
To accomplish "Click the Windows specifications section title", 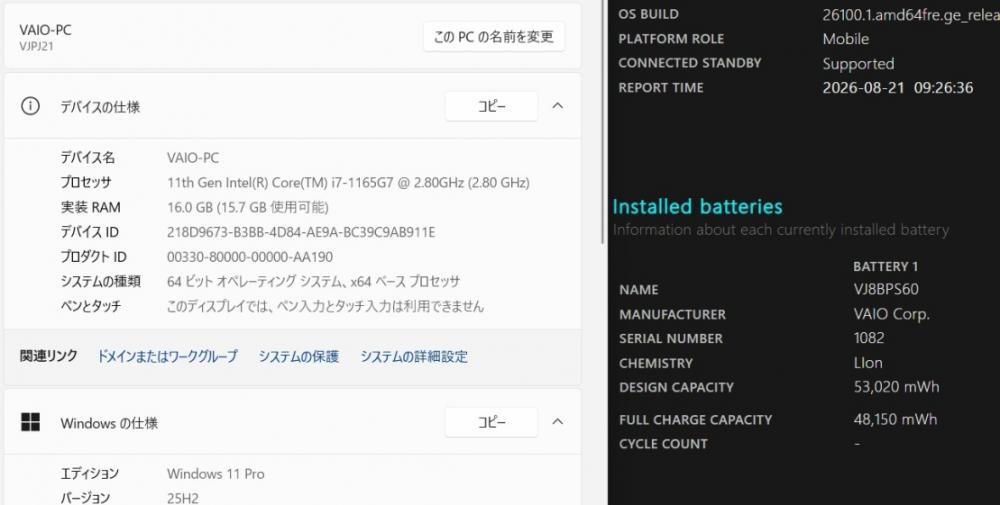I will [109, 423].
